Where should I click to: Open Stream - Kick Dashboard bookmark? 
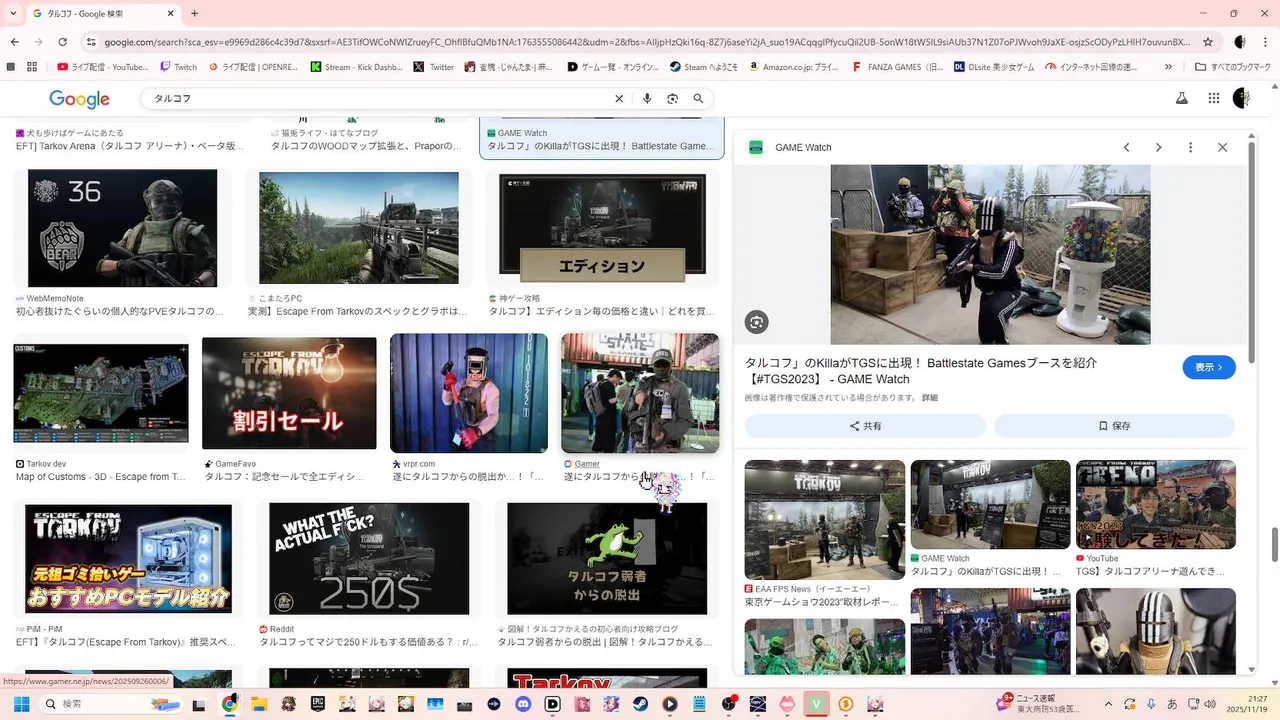pos(356,67)
